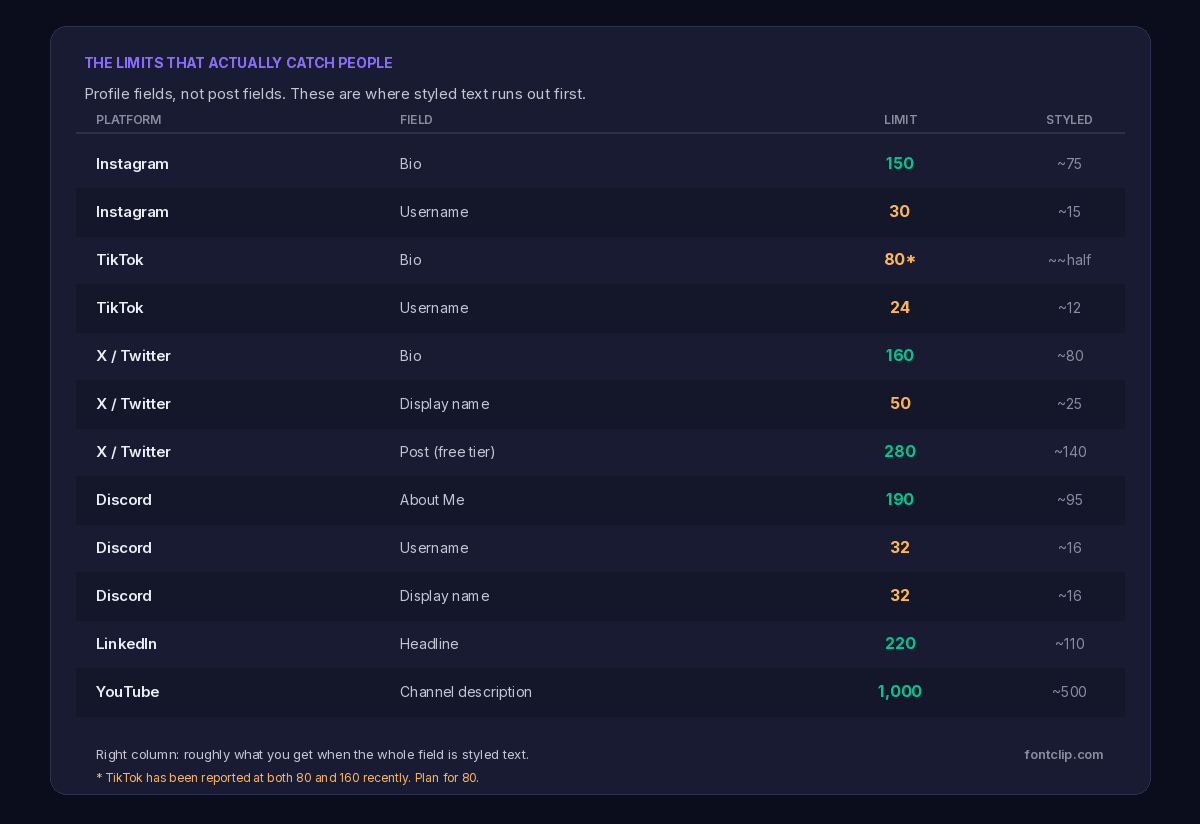Select the limit value 50
Image resolution: width=1200 pixels, height=824 pixels.
pyautogui.click(x=900, y=403)
